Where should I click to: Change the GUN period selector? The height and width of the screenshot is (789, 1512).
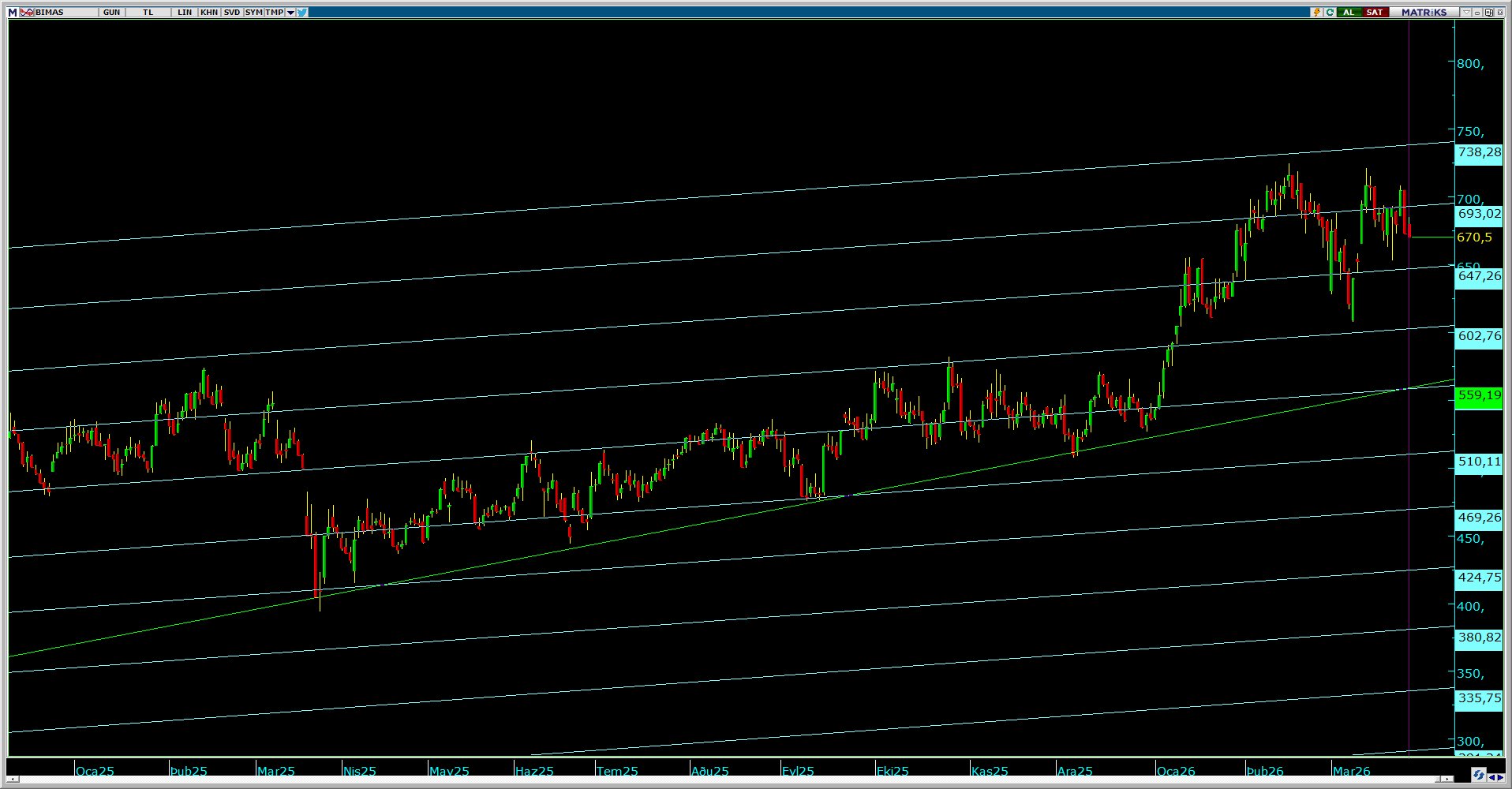coord(111,13)
